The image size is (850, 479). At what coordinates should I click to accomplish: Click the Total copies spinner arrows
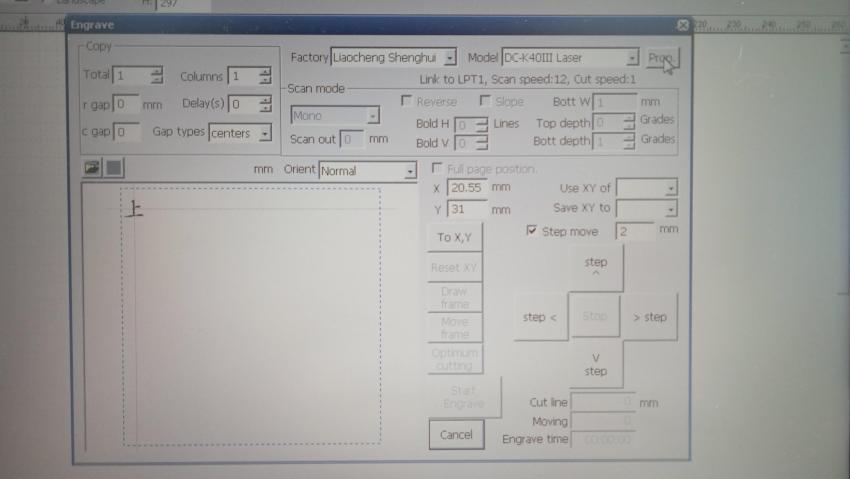click(156, 76)
